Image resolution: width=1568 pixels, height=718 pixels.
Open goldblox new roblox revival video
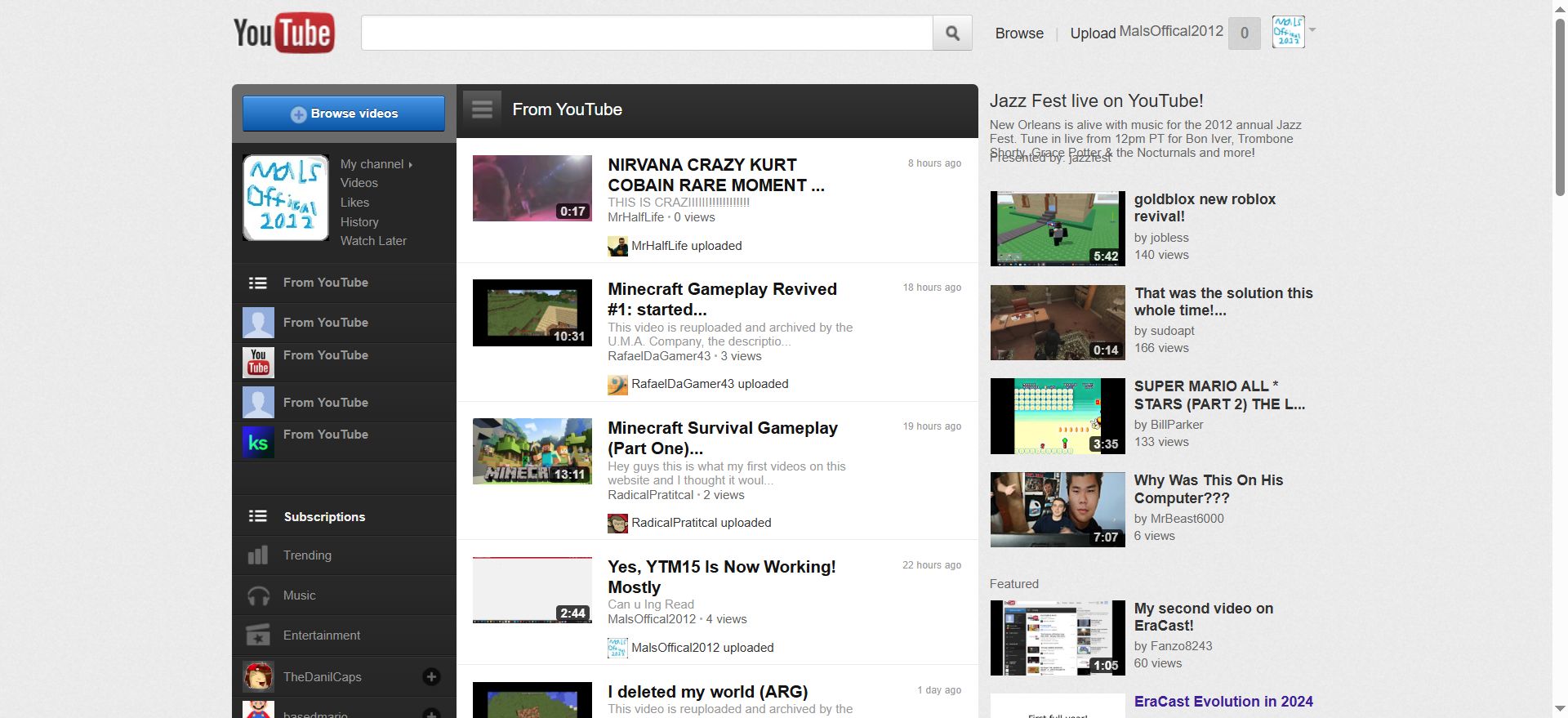tap(1205, 207)
